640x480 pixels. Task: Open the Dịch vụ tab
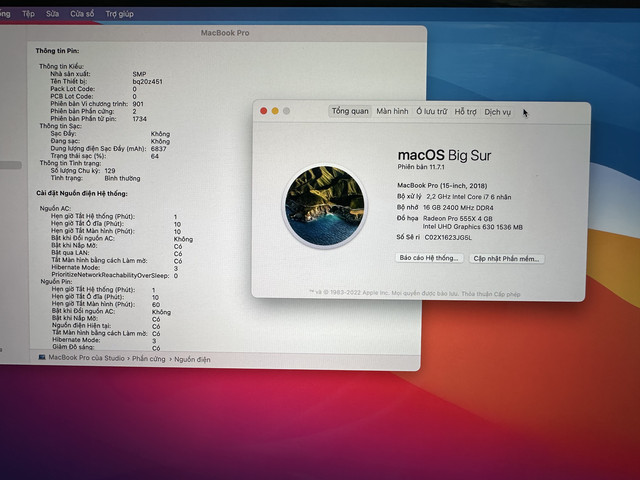(498, 112)
